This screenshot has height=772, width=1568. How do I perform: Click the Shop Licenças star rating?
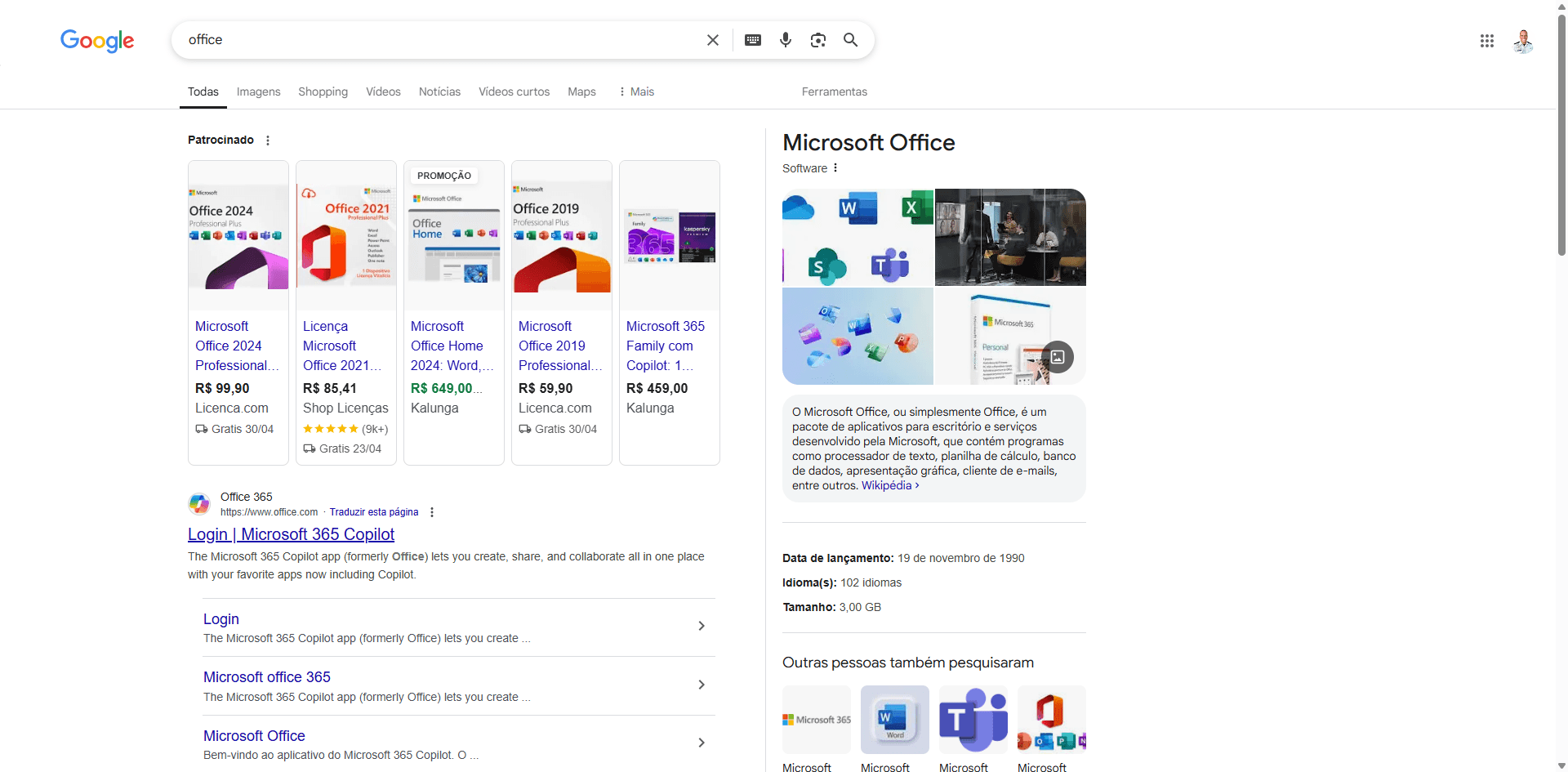(330, 428)
